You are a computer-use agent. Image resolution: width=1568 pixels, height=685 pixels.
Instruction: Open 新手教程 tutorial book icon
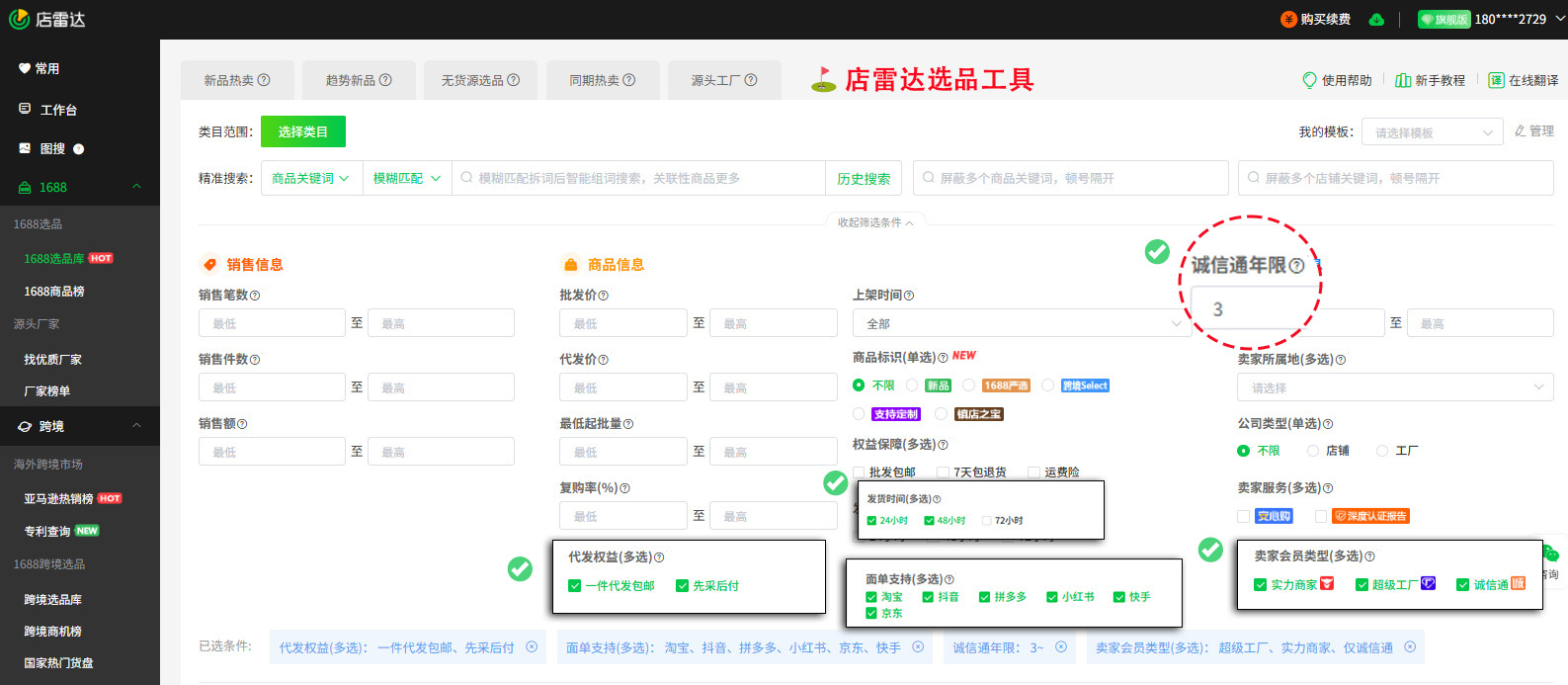tap(1403, 80)
